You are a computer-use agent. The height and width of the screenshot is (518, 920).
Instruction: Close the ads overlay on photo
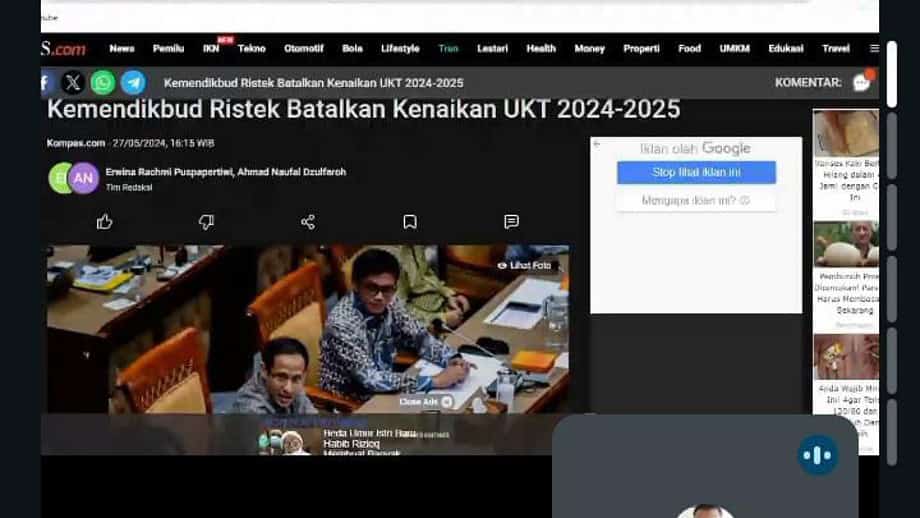[x=426, y=402]
